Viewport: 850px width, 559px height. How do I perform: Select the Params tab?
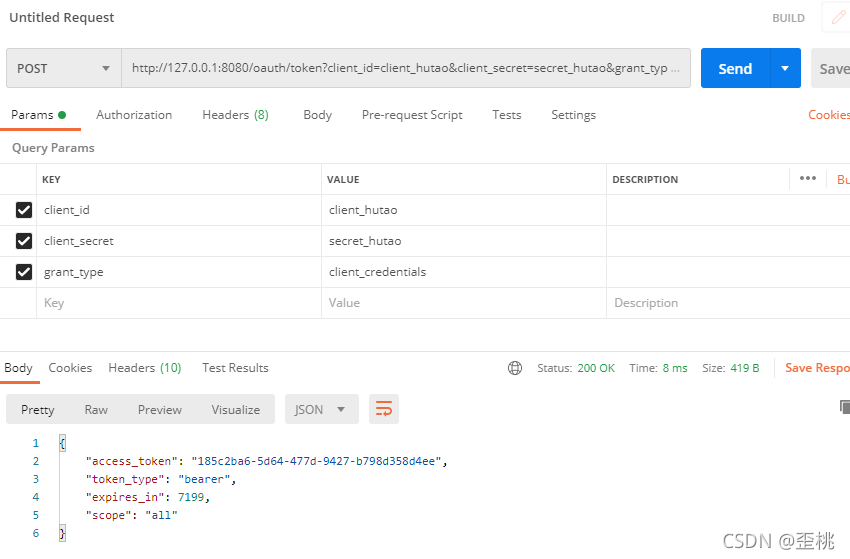pos(38,115)
